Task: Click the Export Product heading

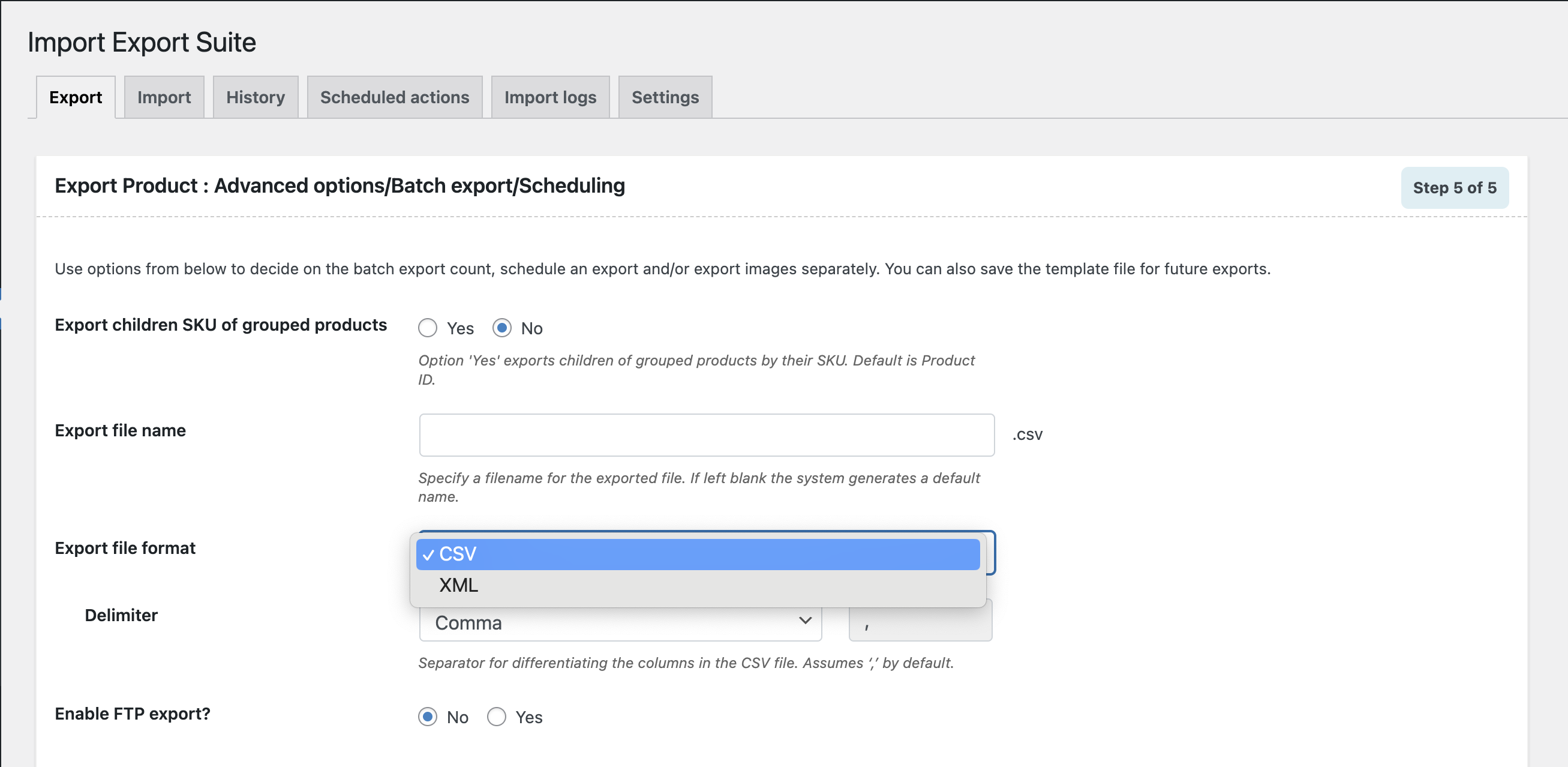Action: (340, 186)
